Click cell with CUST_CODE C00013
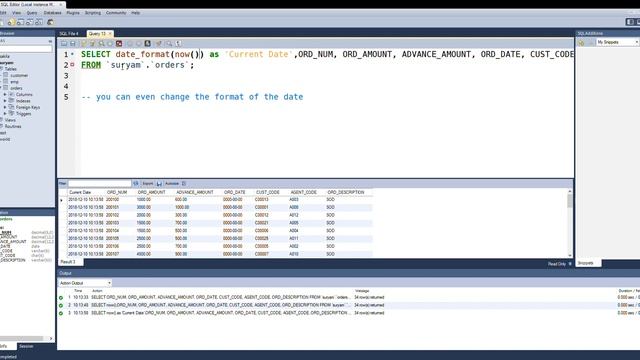The image size is (640, 360). (x=262, y=200)
